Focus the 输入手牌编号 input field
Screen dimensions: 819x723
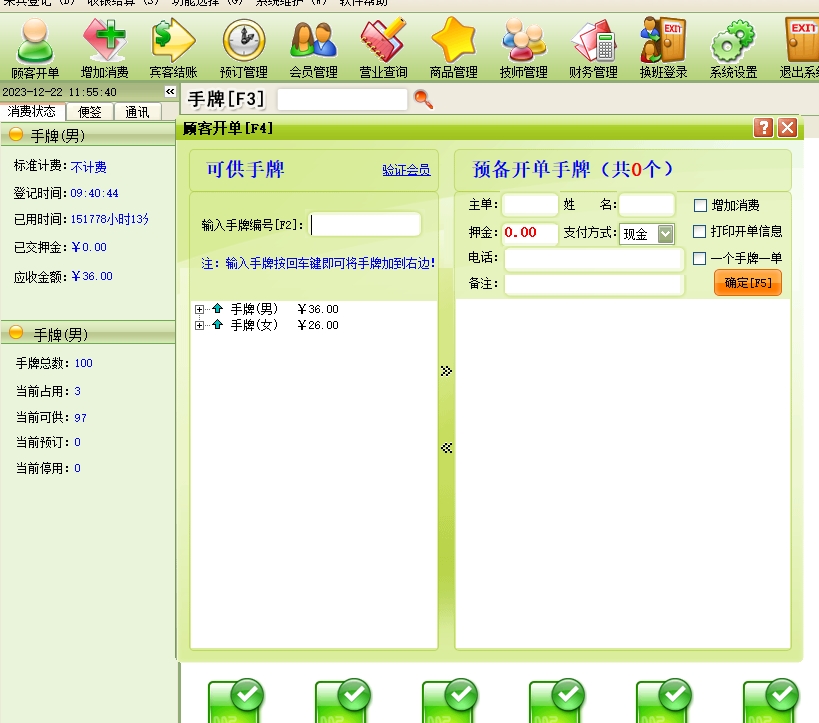point(366,225)
